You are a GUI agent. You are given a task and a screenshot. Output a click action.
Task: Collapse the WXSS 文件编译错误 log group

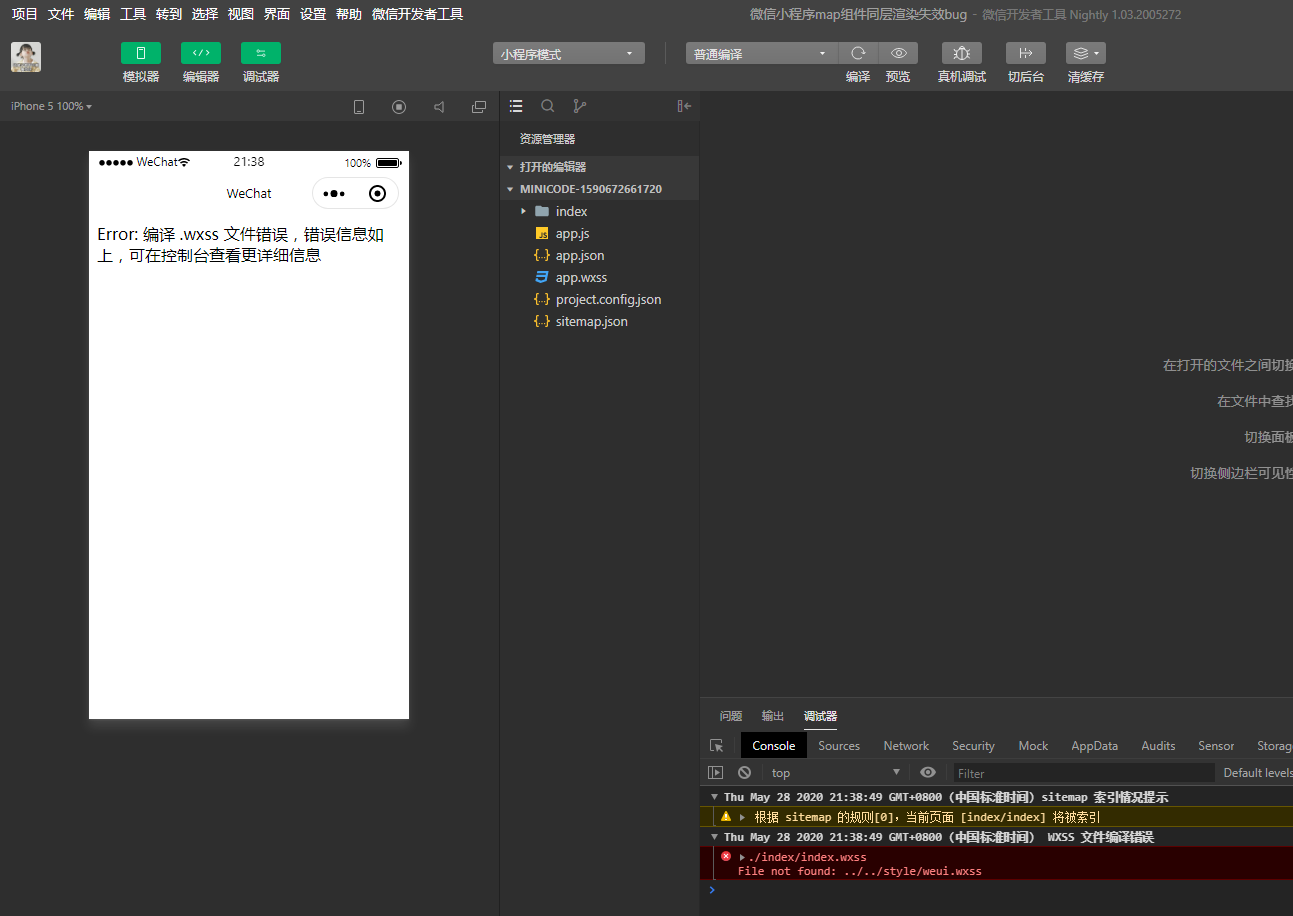click(x=714, y=837)
